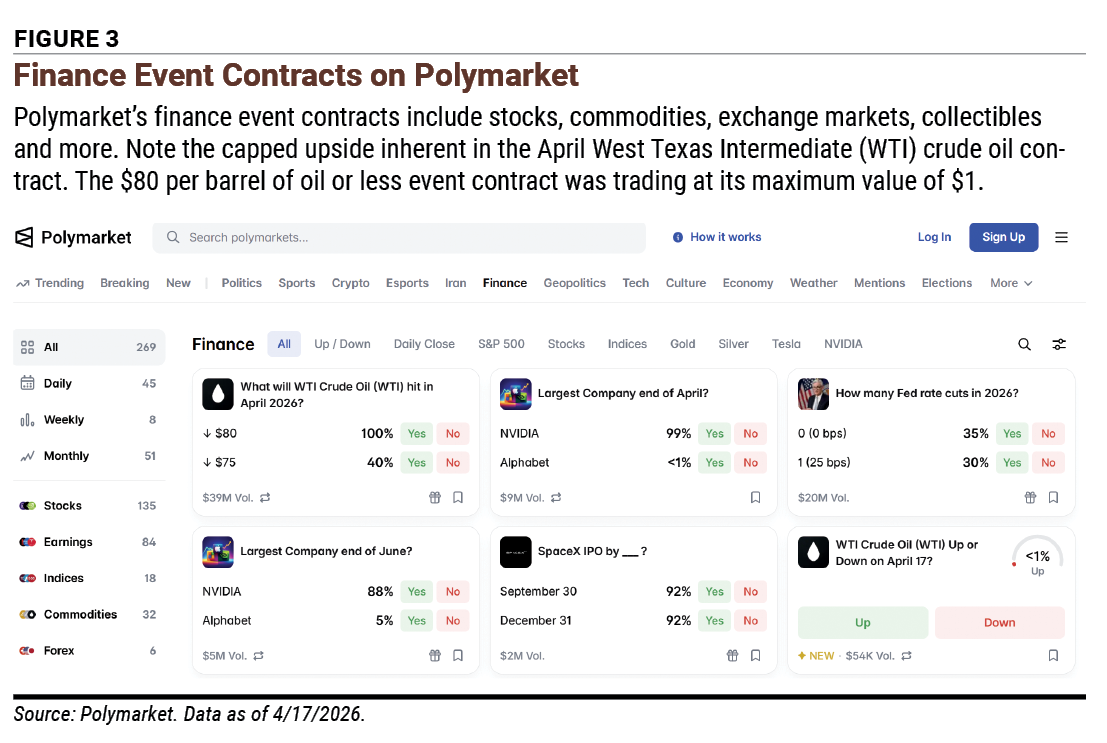Choose Yes for 0 (0 bps) rate cuts
Image resolution: width=1107 pixels, height=743 pixels.
coord(1012,433)
